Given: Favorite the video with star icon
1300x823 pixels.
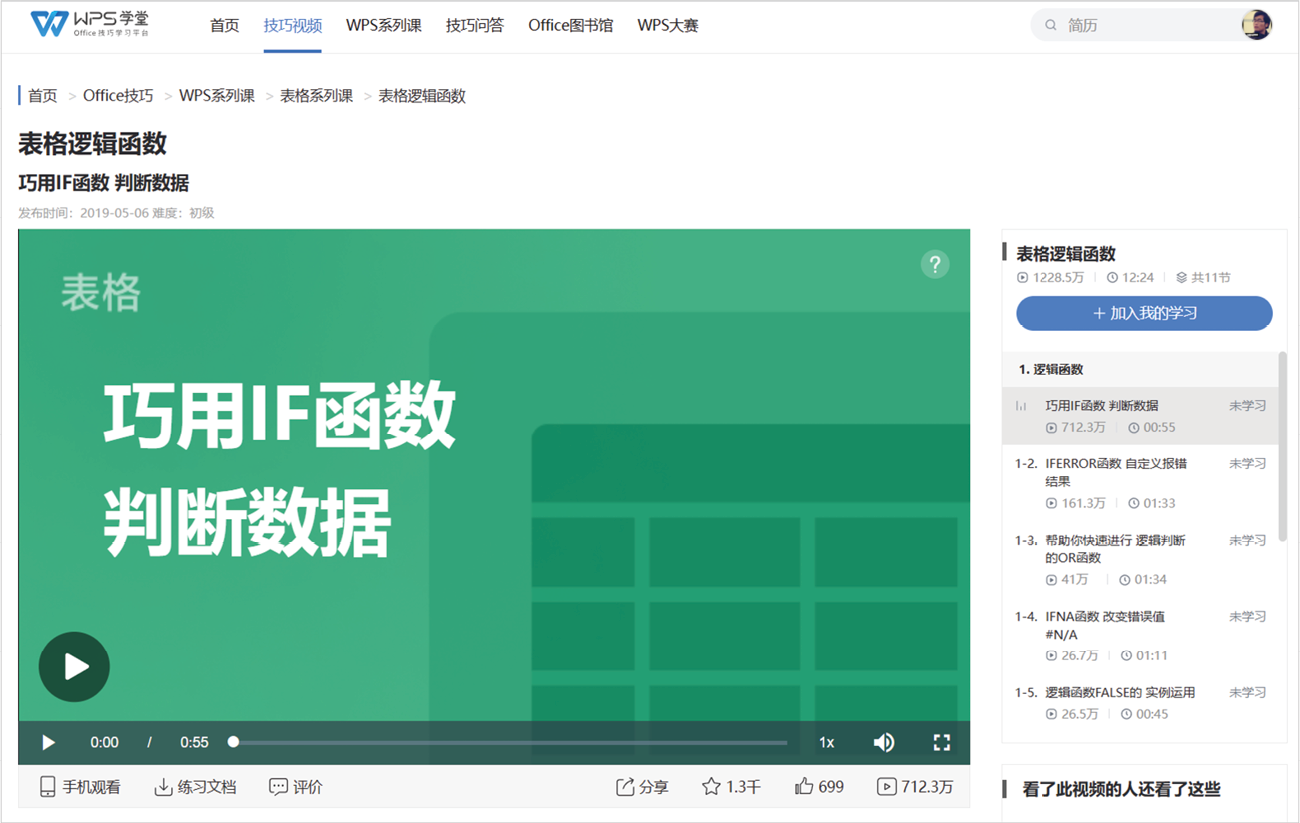Looking at the screenshot, I should point(711,787).
